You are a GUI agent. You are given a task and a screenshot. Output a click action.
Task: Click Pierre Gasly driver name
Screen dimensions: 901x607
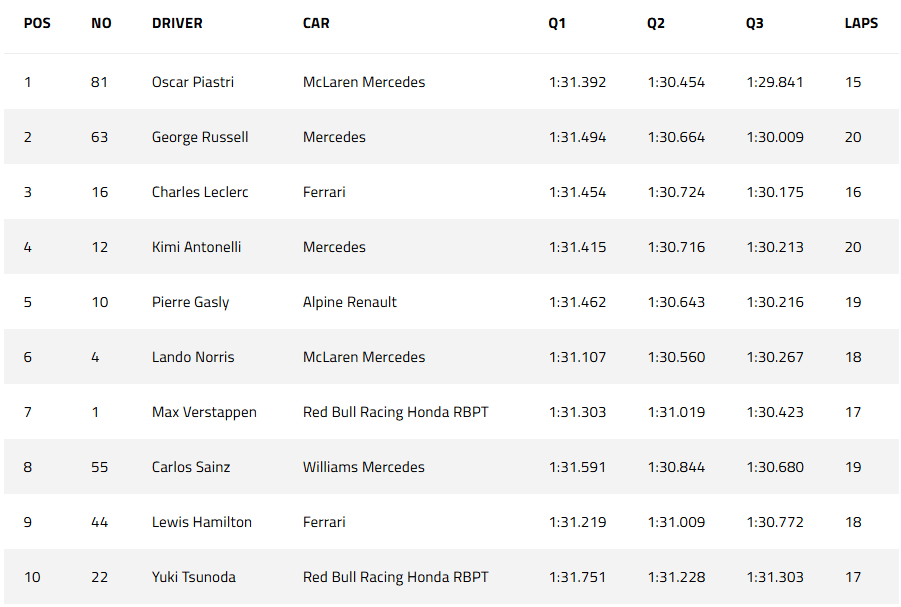coord(190,302)
